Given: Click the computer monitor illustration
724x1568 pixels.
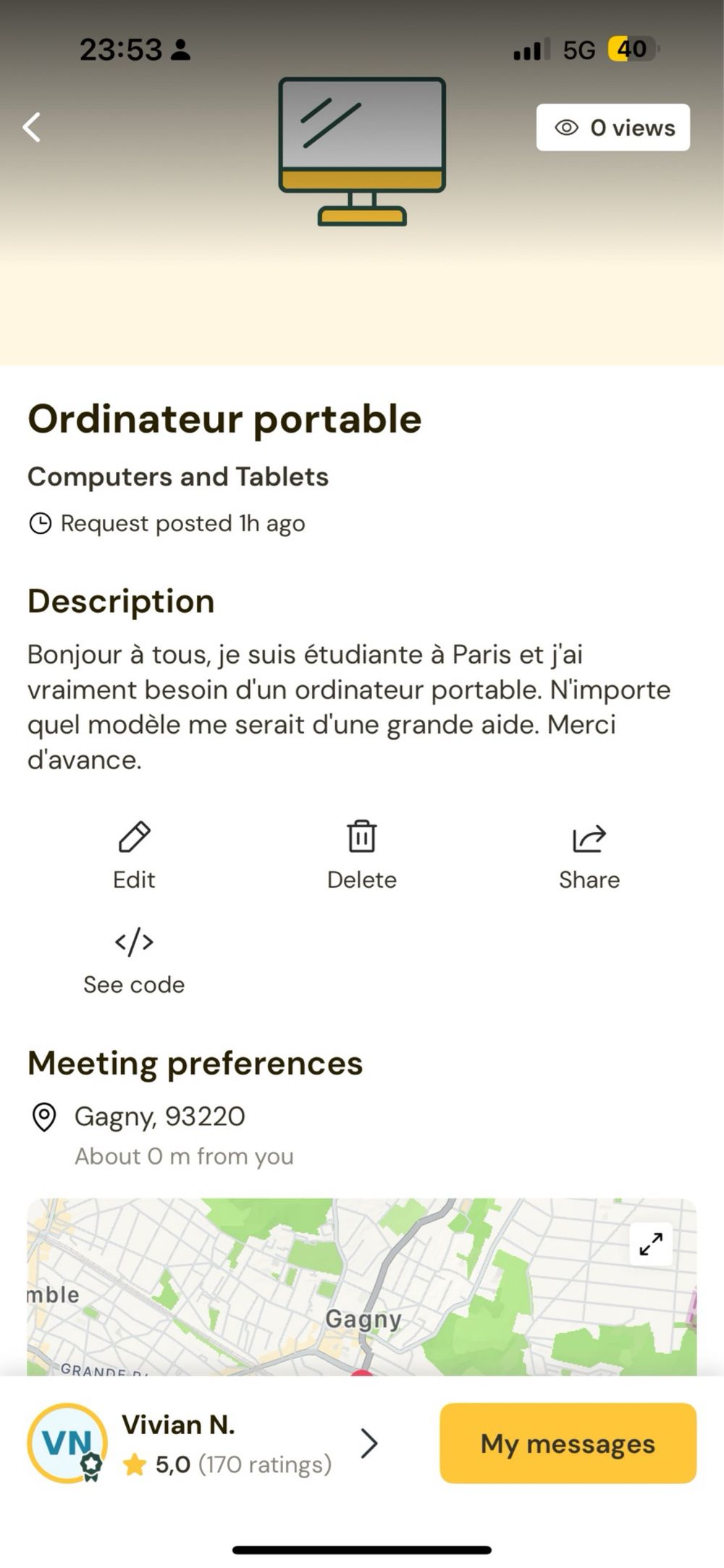Looking at the screenshot, I should coord(362,151).
